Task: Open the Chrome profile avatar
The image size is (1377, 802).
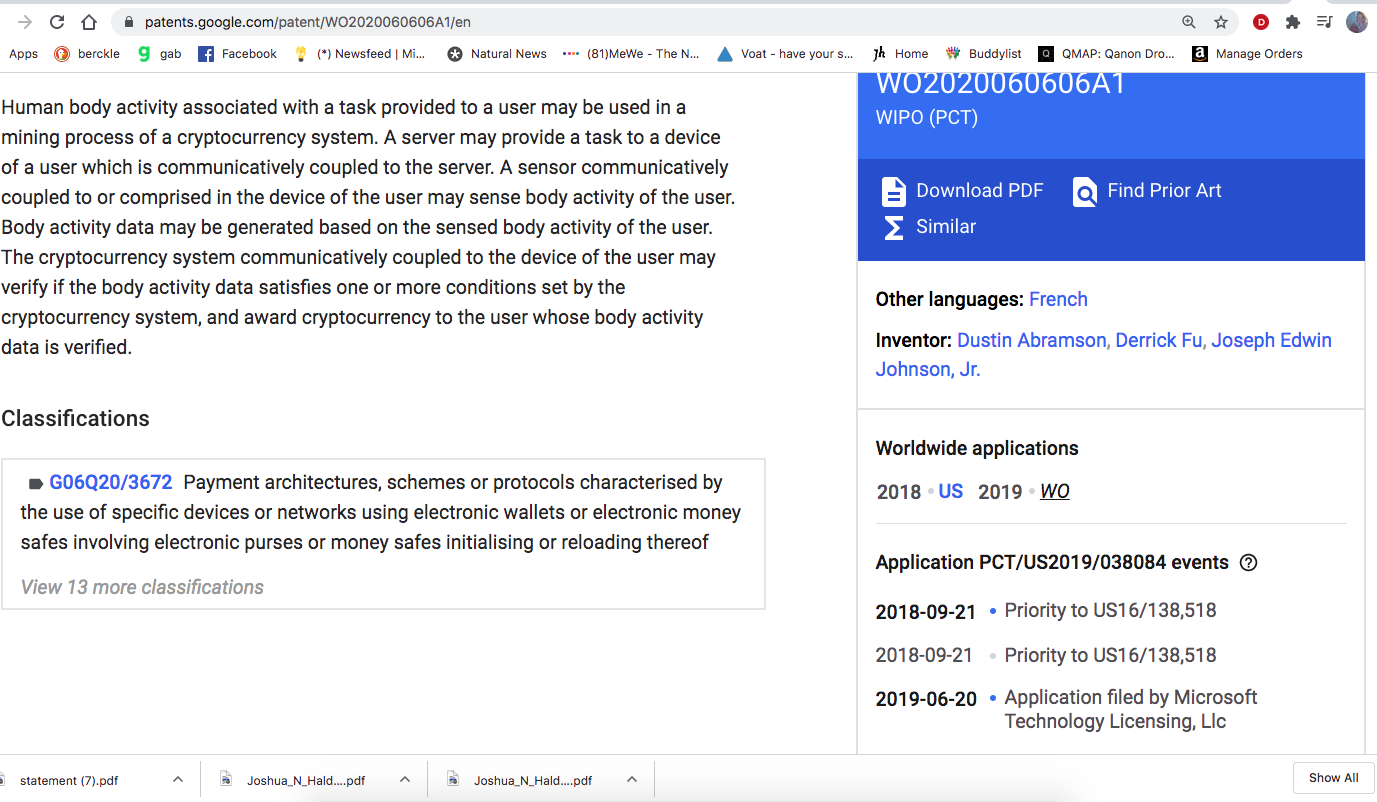Action: click(1356, 22)
